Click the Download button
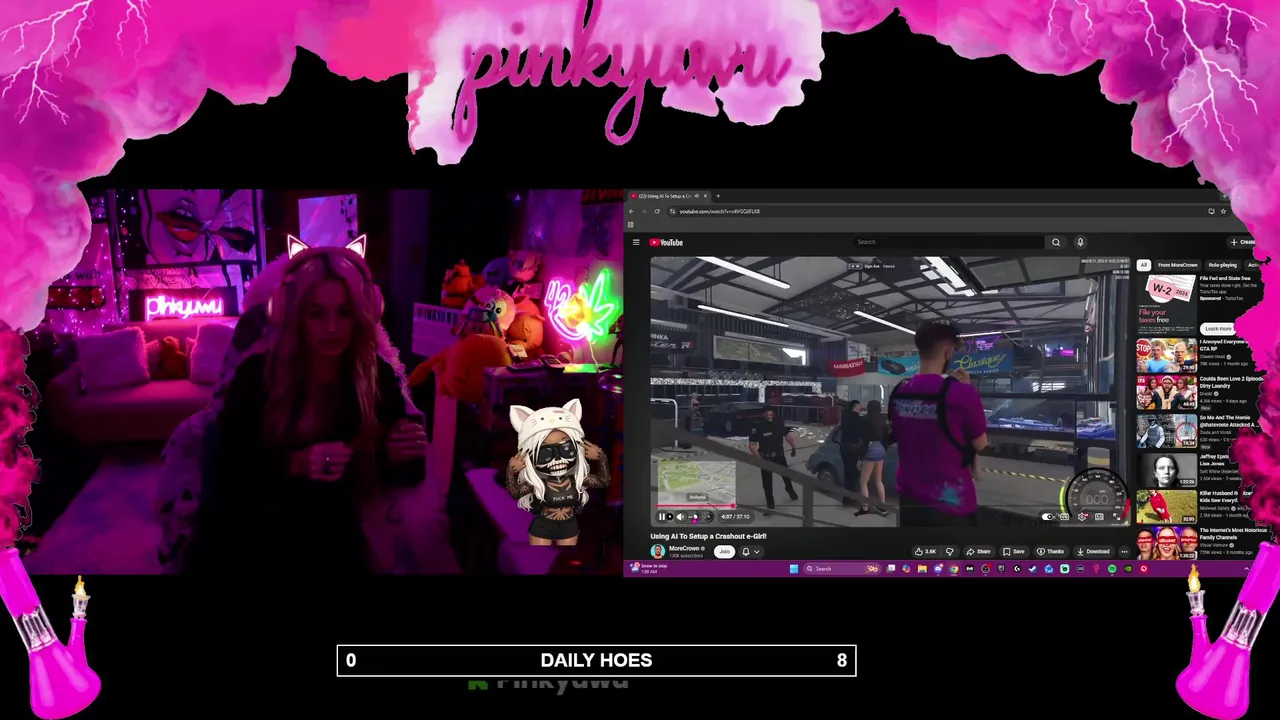The image size is (1280, 720). tap(1093, 551)
